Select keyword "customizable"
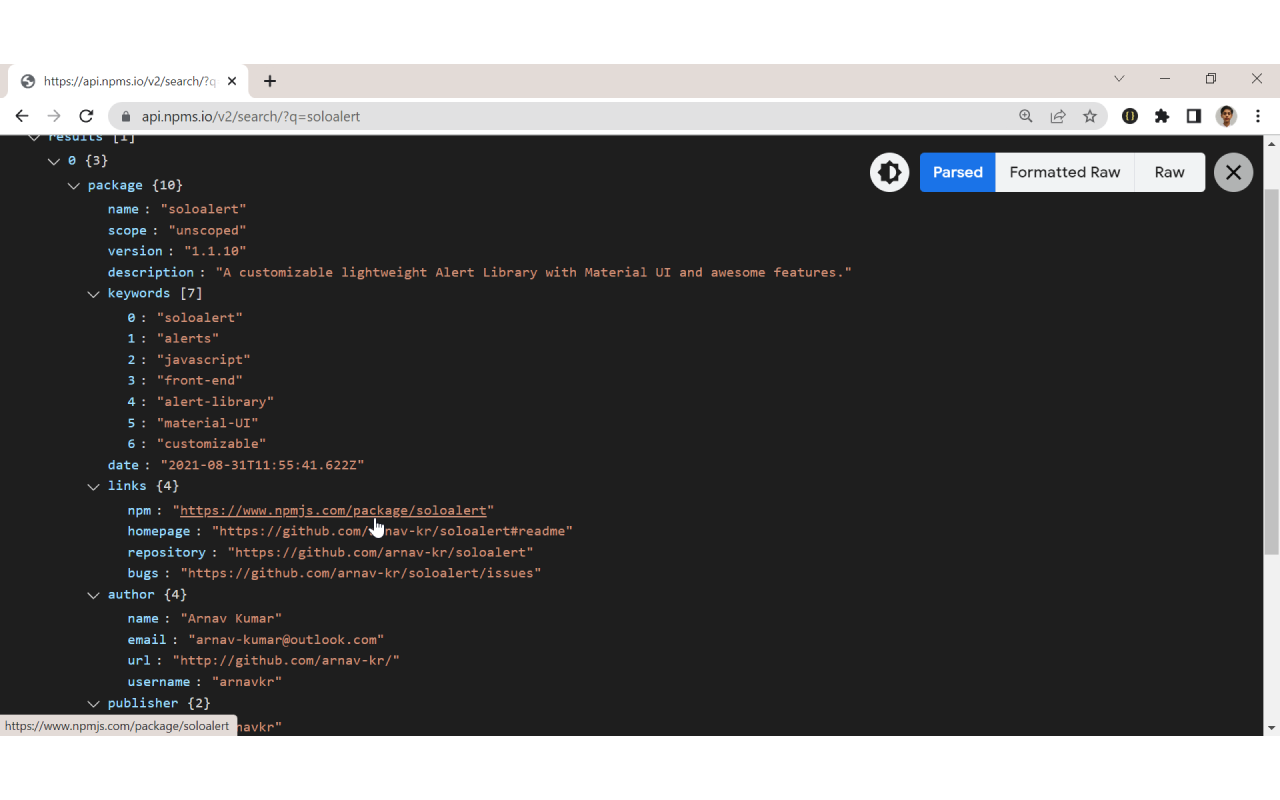1280x800 pixels. [x=212, y=443]
